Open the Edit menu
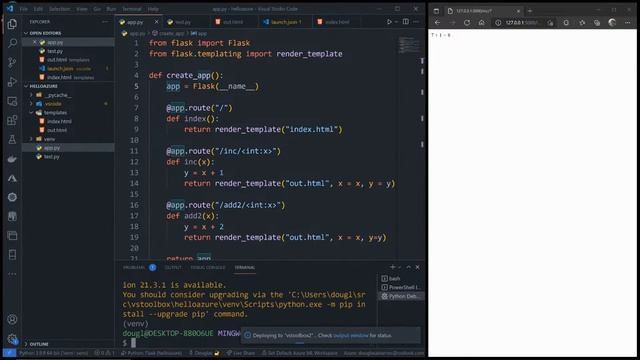The height and width of the screenshot is (360, 640). point(38,9)
